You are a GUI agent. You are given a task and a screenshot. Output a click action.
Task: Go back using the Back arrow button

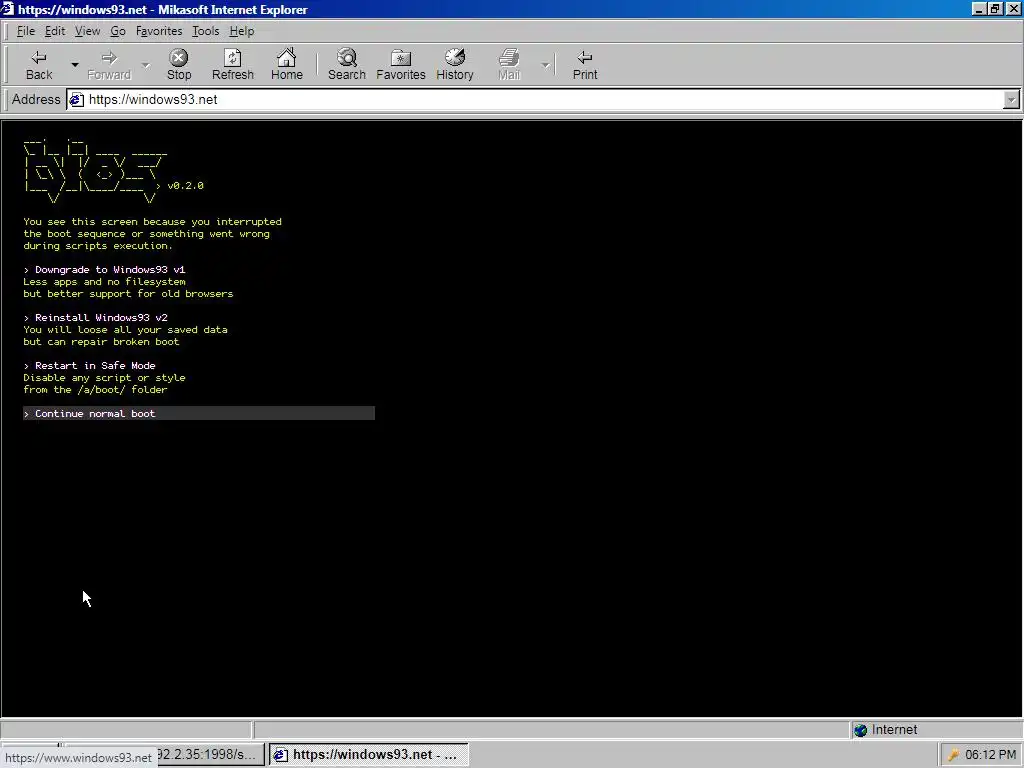tap(39, 65)
